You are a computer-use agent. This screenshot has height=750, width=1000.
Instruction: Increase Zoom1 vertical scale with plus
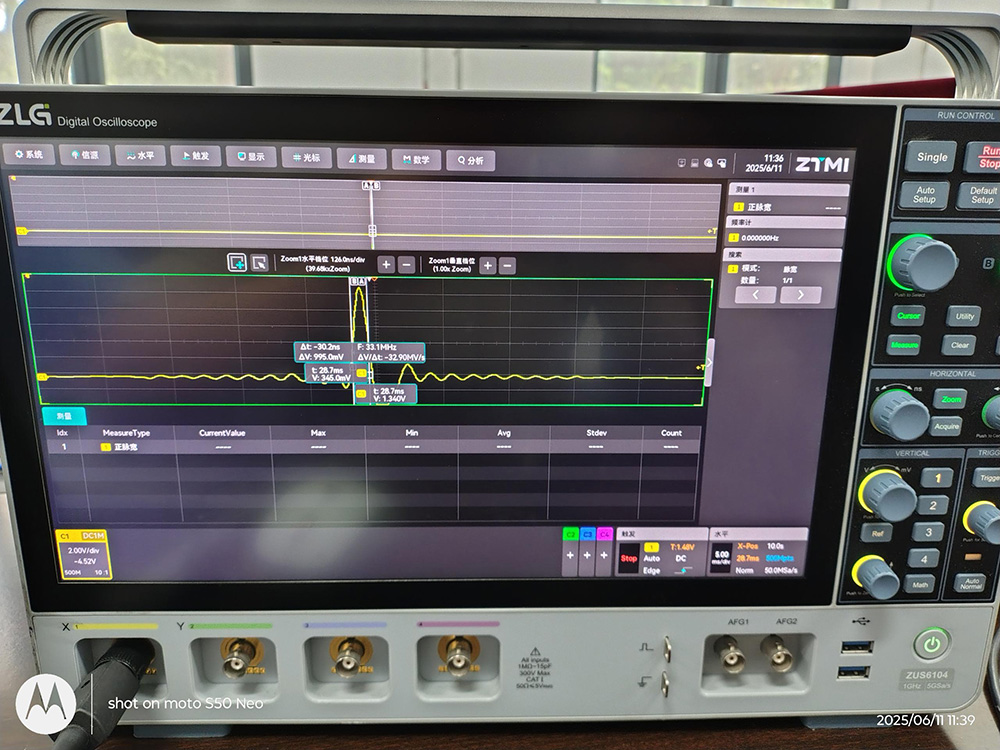(x=487, y=265)
